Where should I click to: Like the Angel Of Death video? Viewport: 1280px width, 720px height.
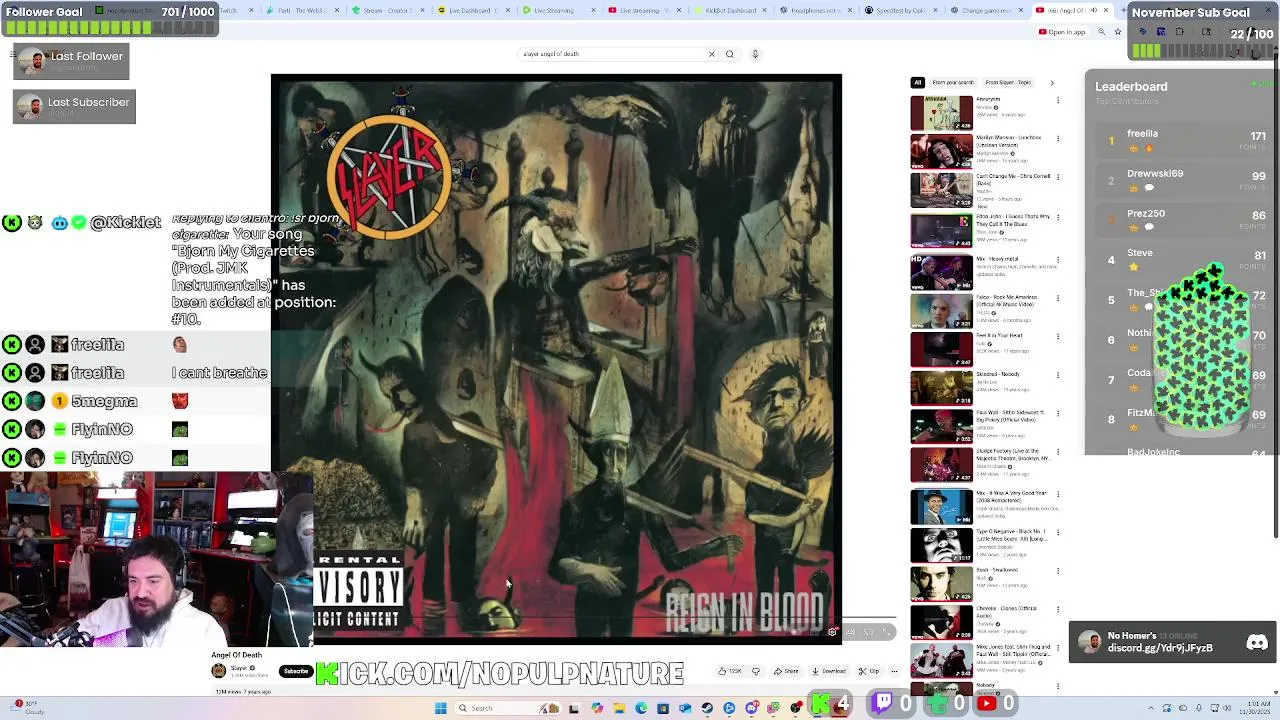pyautogui.click(x=732, y=671)
